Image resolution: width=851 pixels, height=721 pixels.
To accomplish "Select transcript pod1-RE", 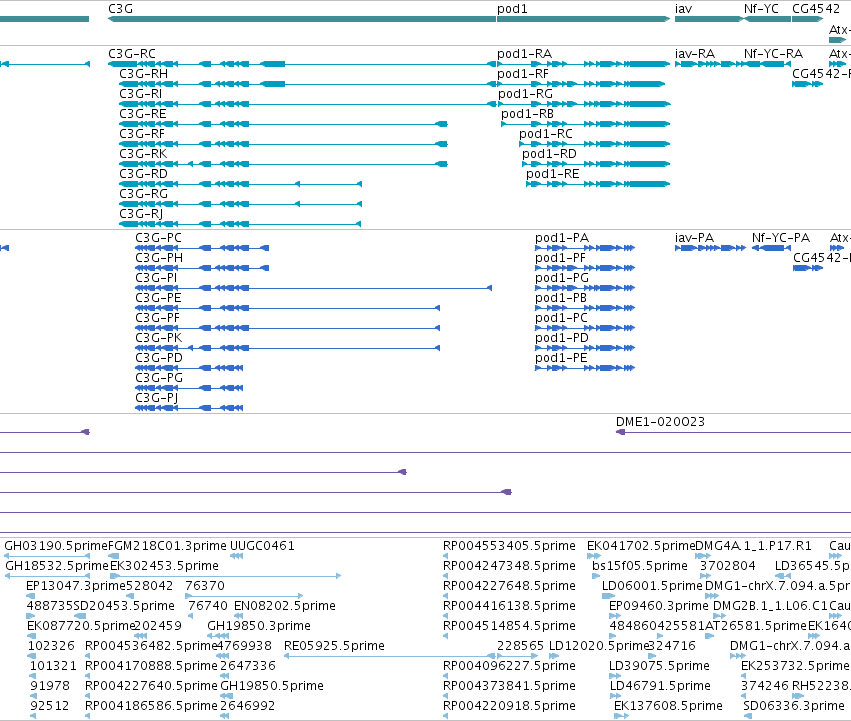I will pyautogui.click(x=552, y=174).
